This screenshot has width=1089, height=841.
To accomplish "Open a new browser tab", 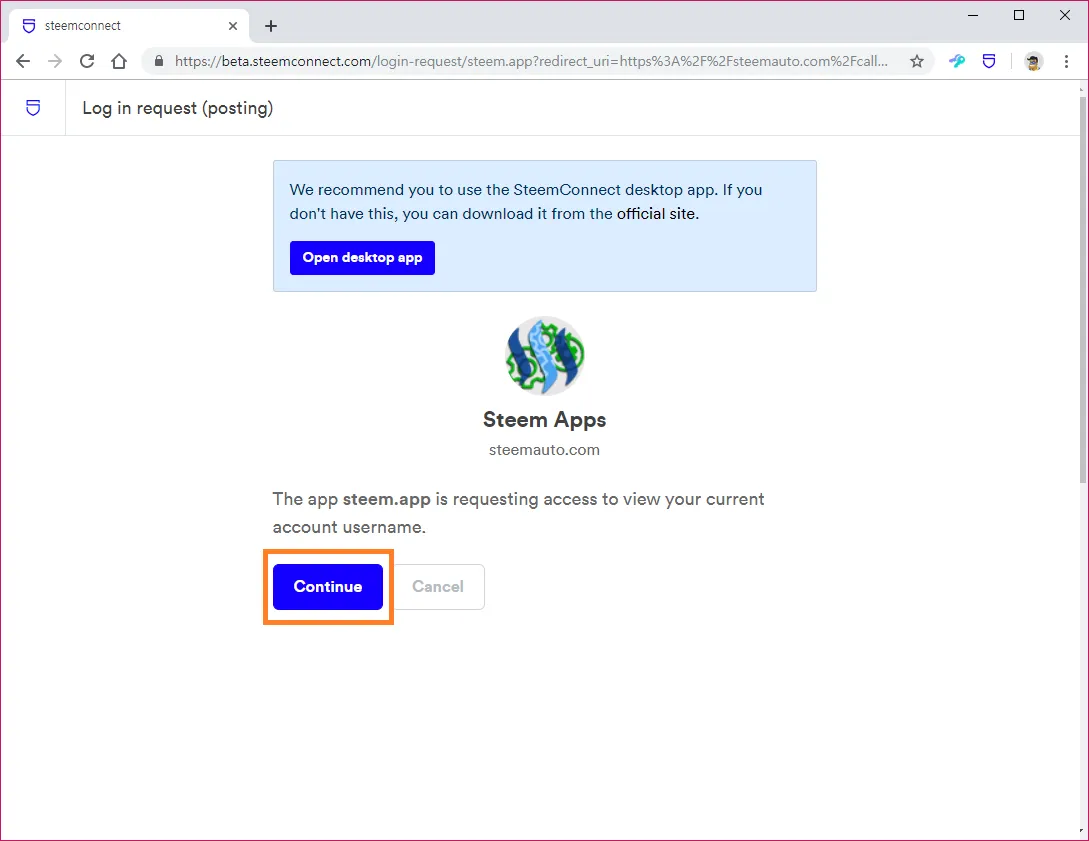I will click(x=271, y=26).
